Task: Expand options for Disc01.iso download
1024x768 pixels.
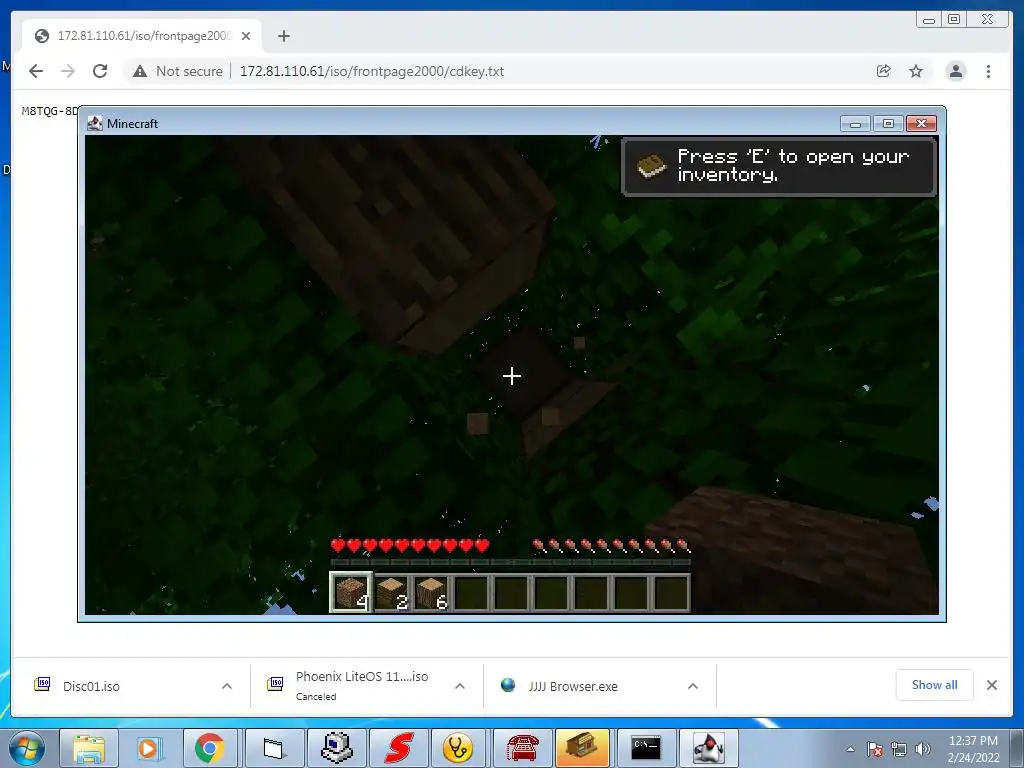Action: coord(227,686)
